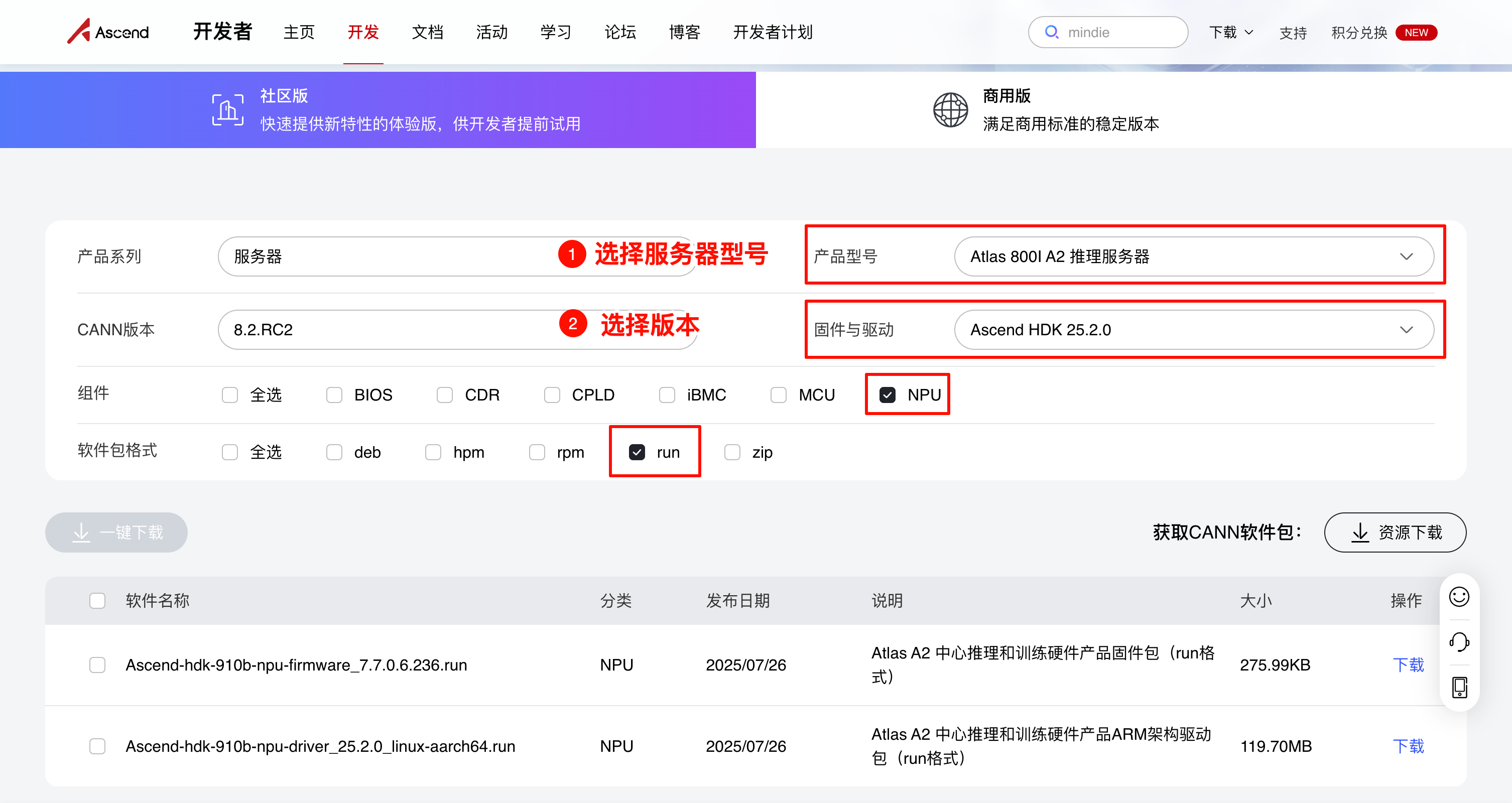
Task: Uncheck the NPU component checkbox
Action: click(x=887, y=395)
